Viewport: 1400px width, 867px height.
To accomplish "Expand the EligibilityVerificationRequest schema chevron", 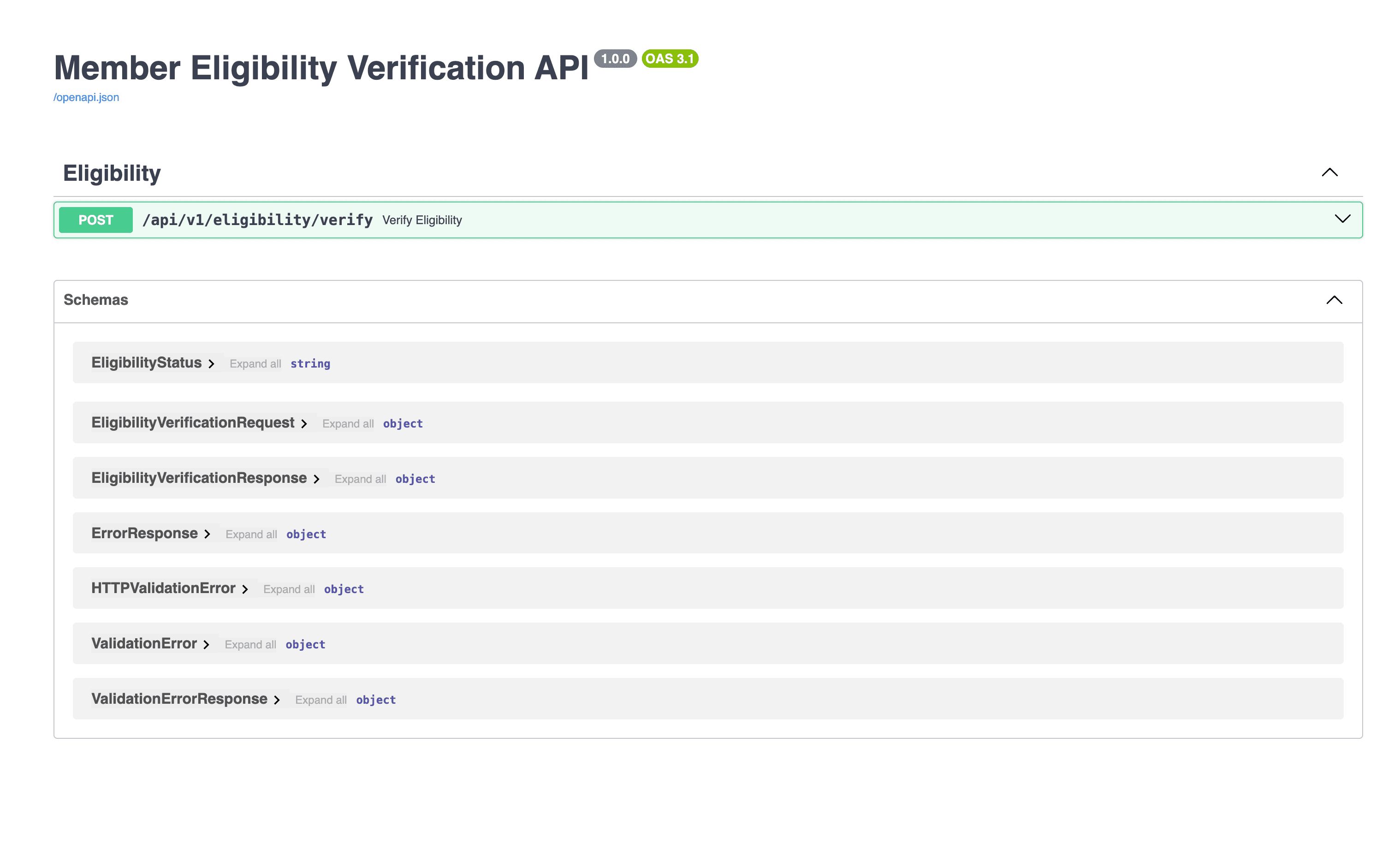I will 304,424.
